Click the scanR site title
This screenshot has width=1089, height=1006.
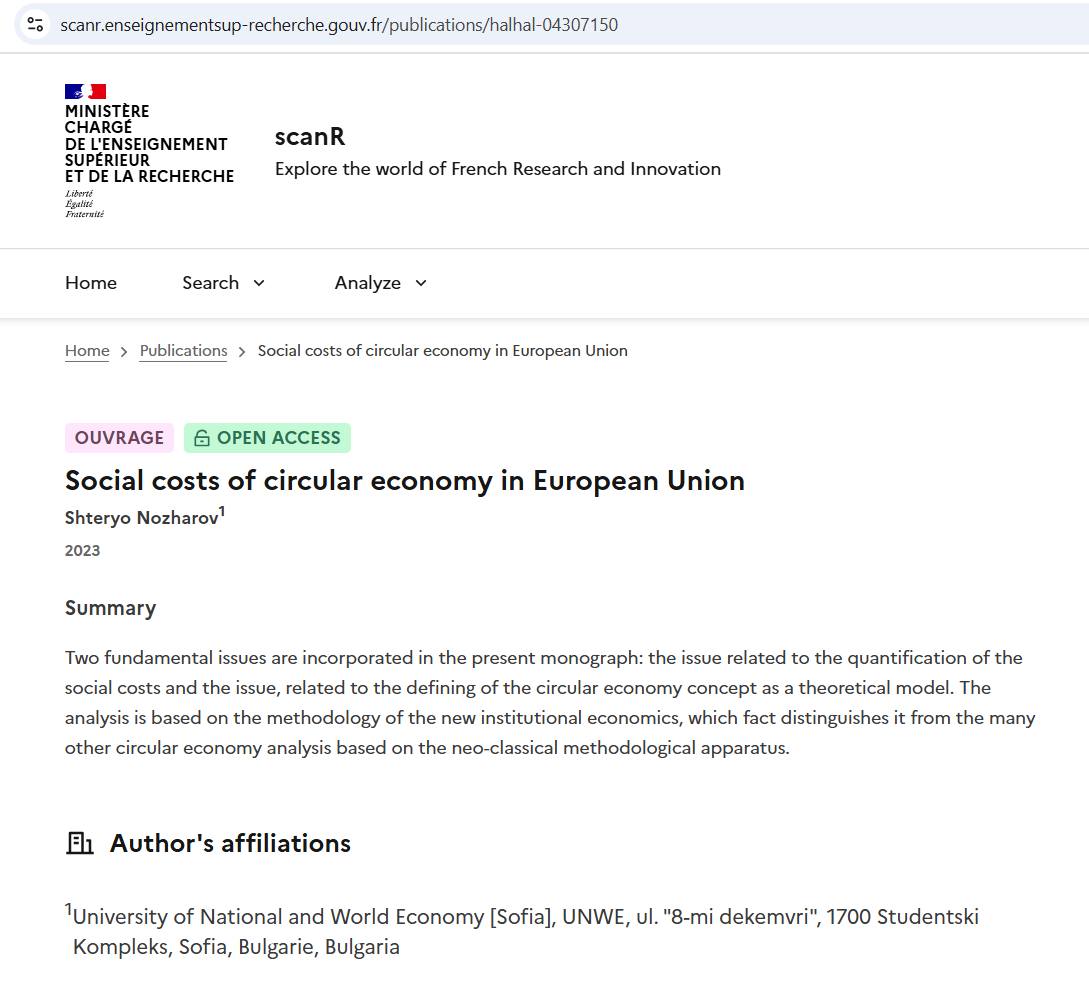coord(310,136)
